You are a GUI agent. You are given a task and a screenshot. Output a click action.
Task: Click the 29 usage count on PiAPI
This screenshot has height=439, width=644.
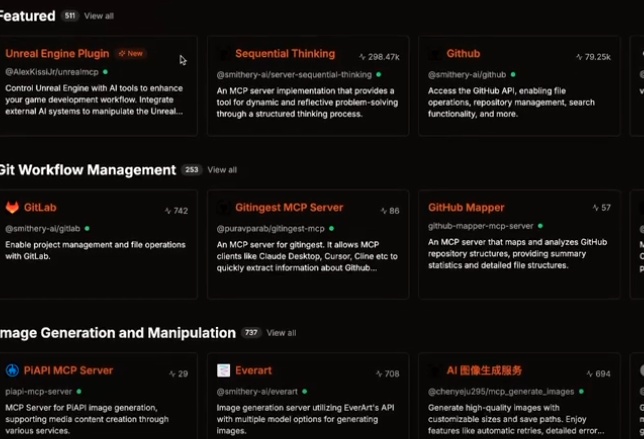click(x=178, y=374)
